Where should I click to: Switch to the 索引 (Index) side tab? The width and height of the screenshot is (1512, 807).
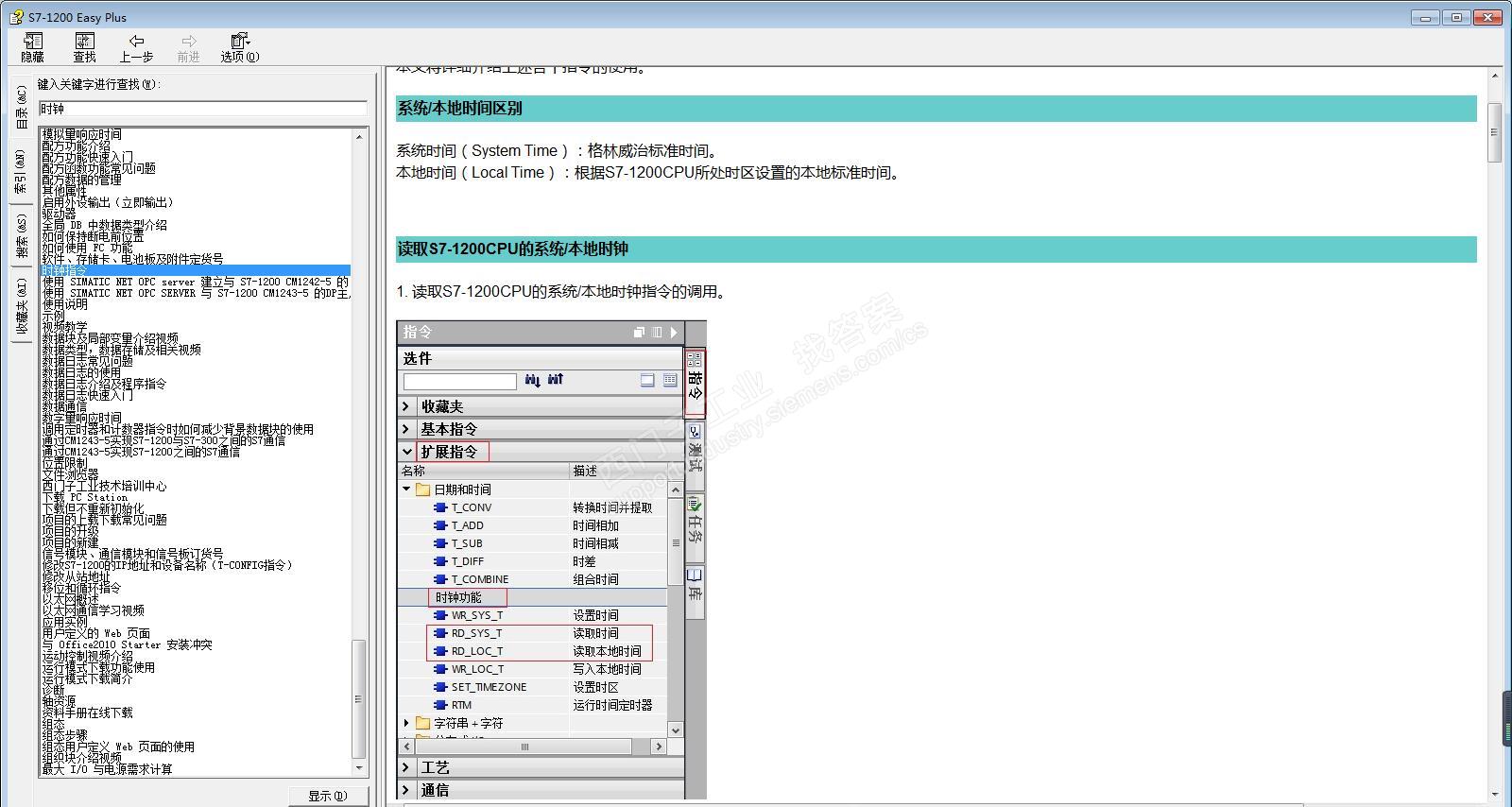22,172
